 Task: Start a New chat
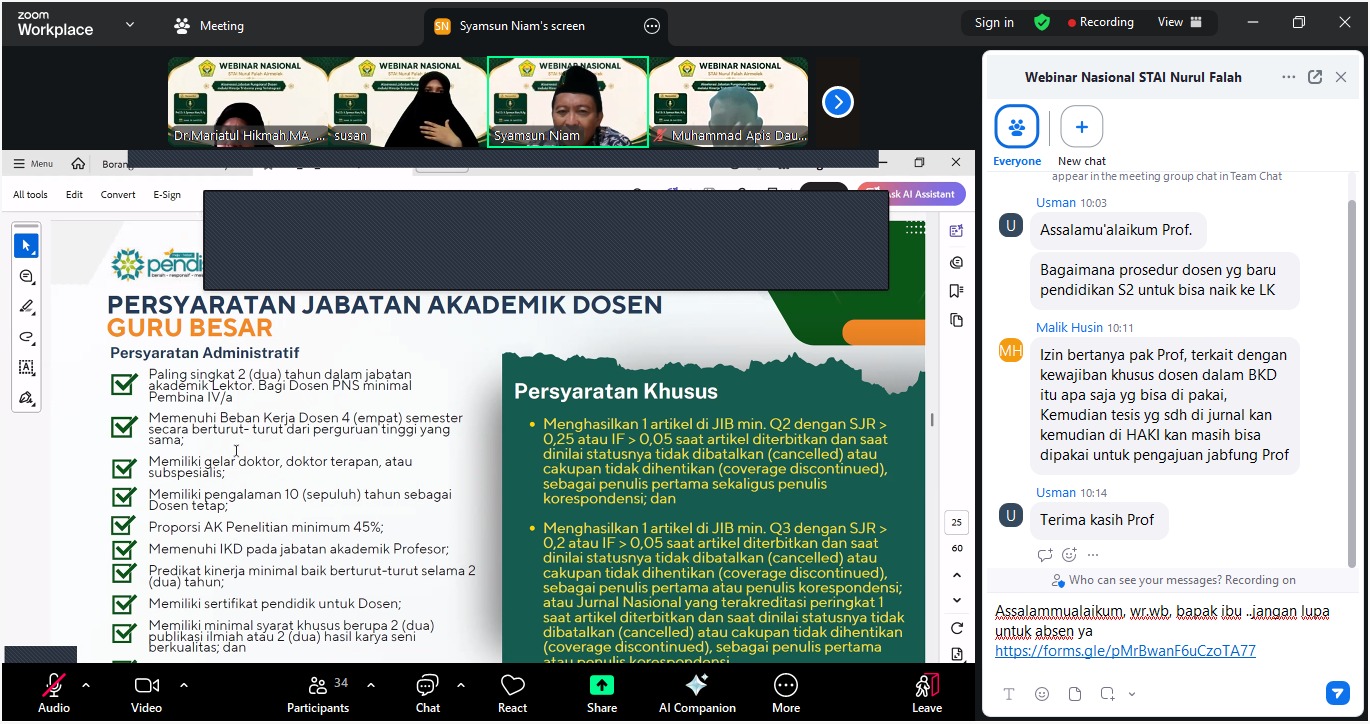pos(1082,137)
